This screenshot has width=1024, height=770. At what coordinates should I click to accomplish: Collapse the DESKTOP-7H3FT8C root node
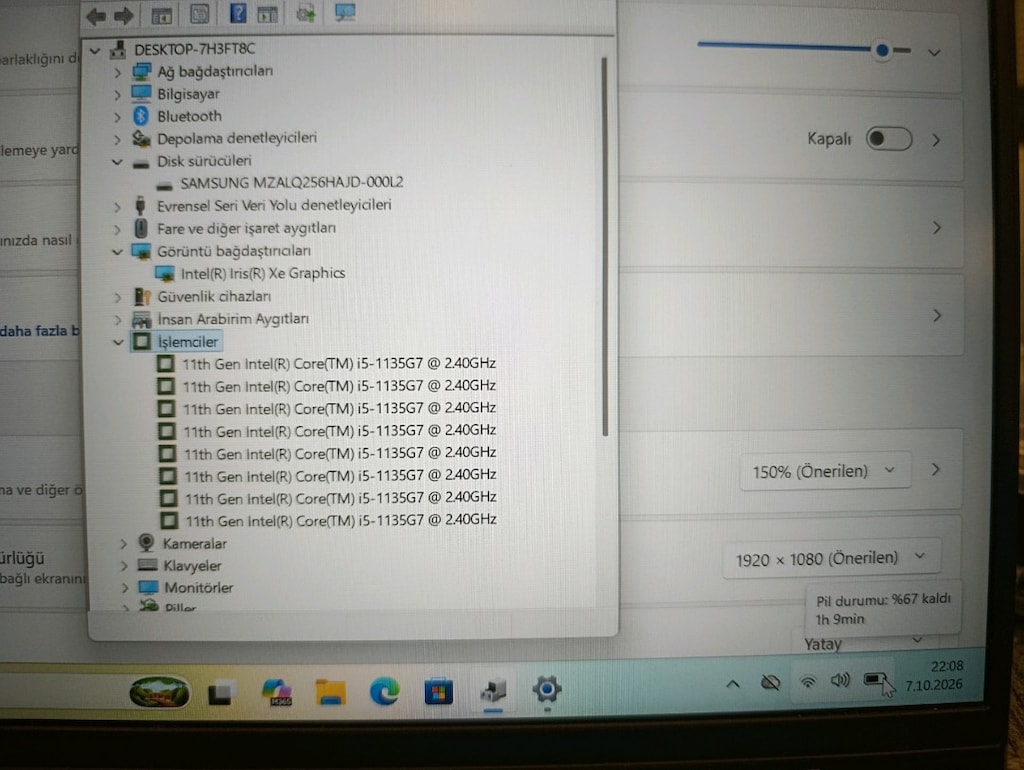coord(95,50)
